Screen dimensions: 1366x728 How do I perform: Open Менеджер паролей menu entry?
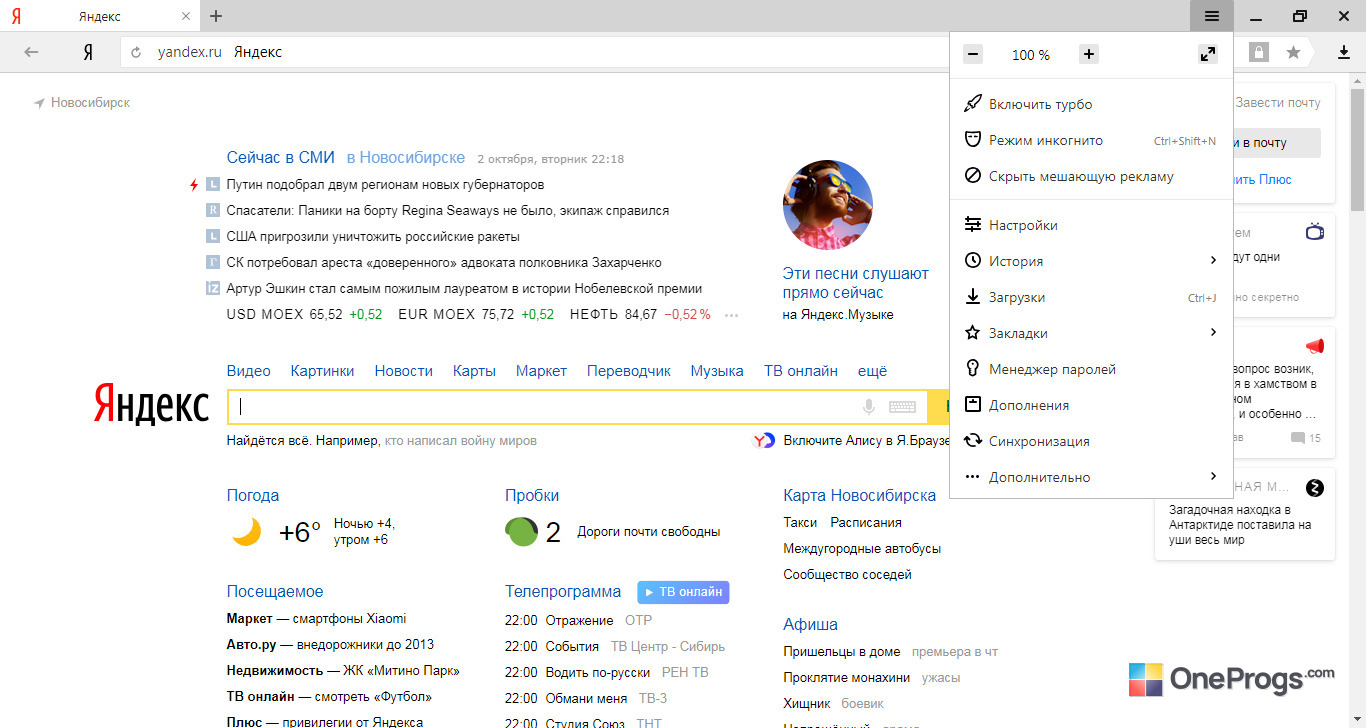coord(1091,369)
